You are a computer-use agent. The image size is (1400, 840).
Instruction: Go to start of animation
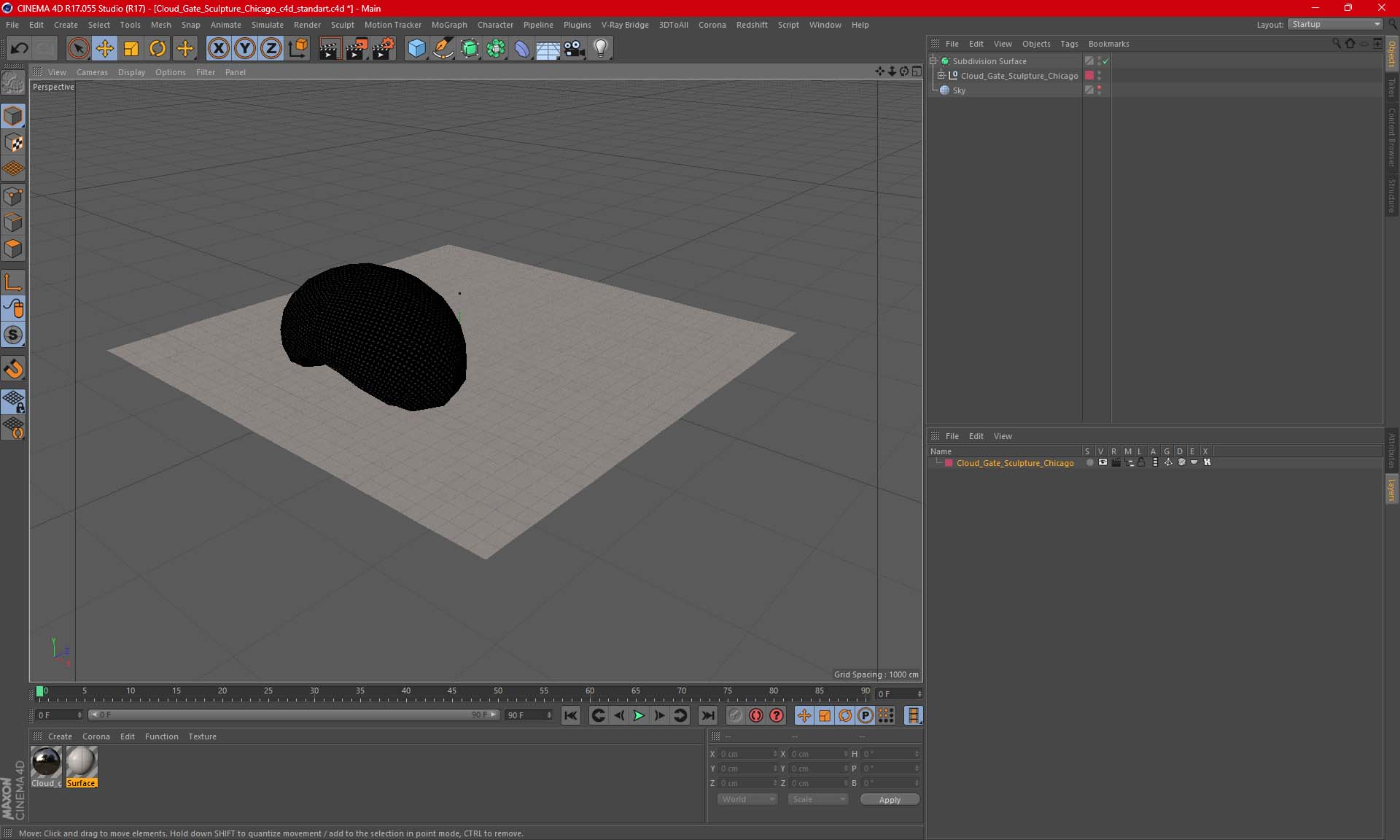coord(571,715)
